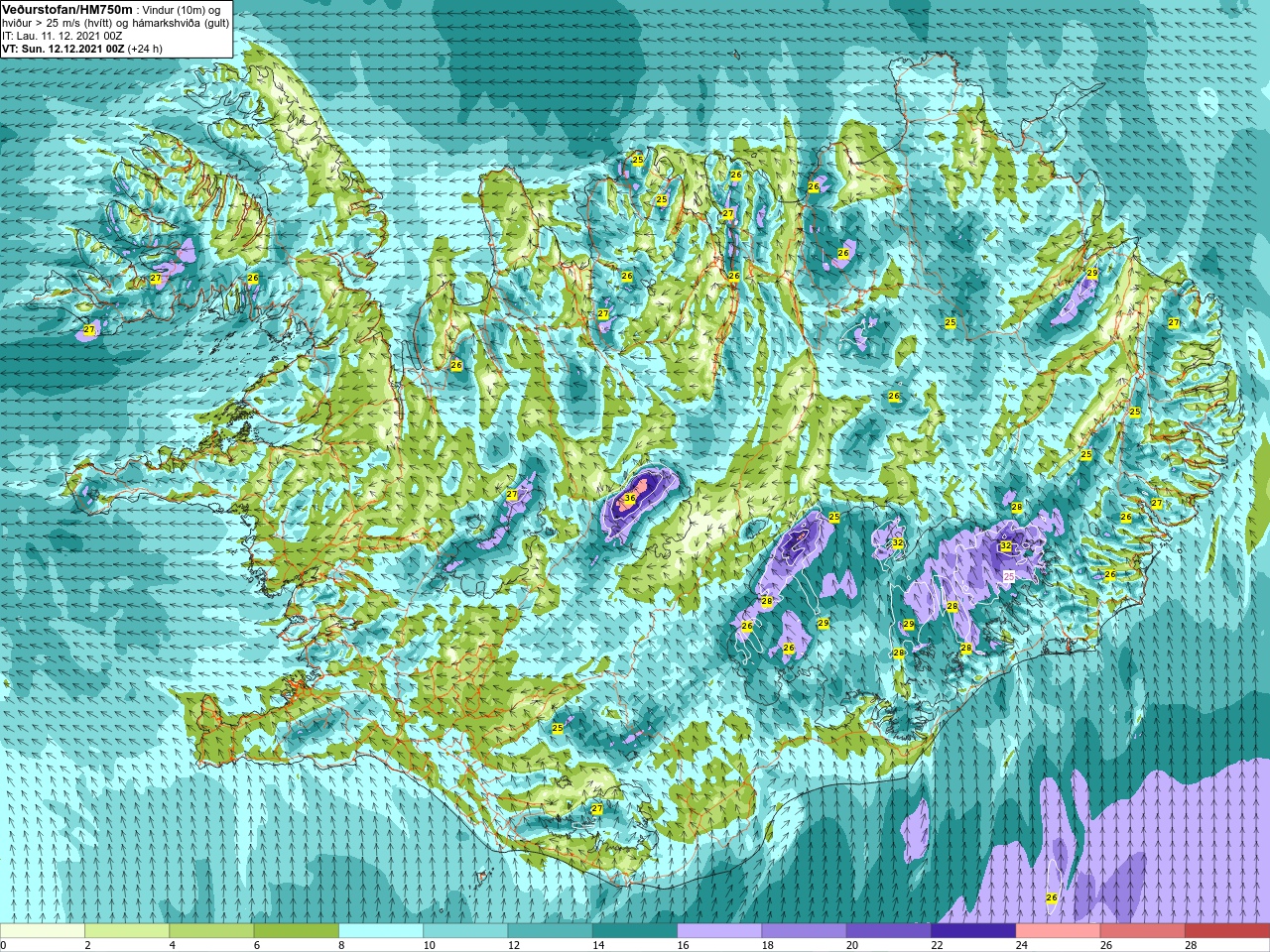This screenshot has width=1270, height=952.
Task: Click the 26–28 m/s salmon legend swatch
Action: pos(1142,931)
